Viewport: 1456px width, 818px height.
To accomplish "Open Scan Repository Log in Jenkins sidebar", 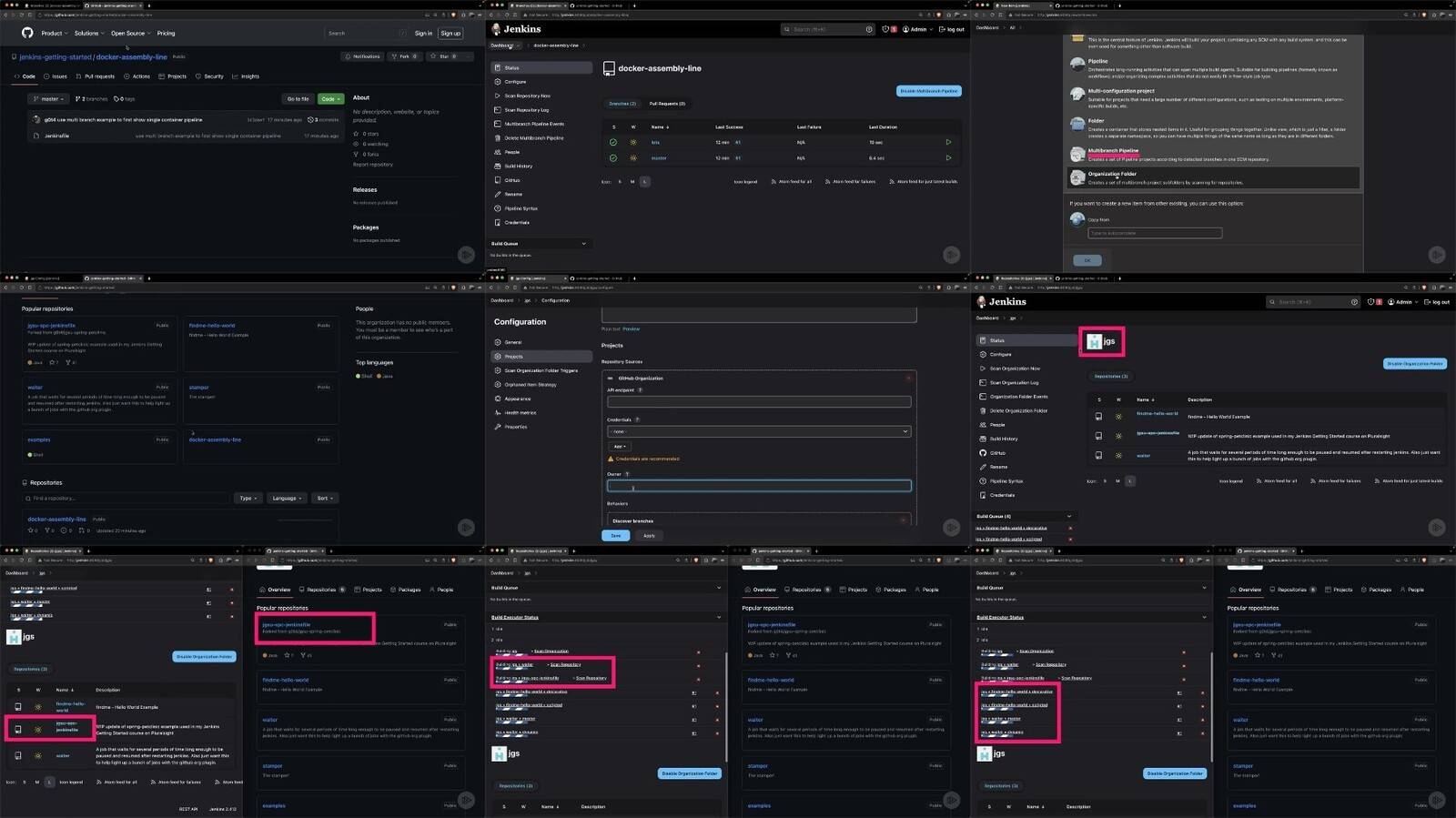I will point(526,110).
